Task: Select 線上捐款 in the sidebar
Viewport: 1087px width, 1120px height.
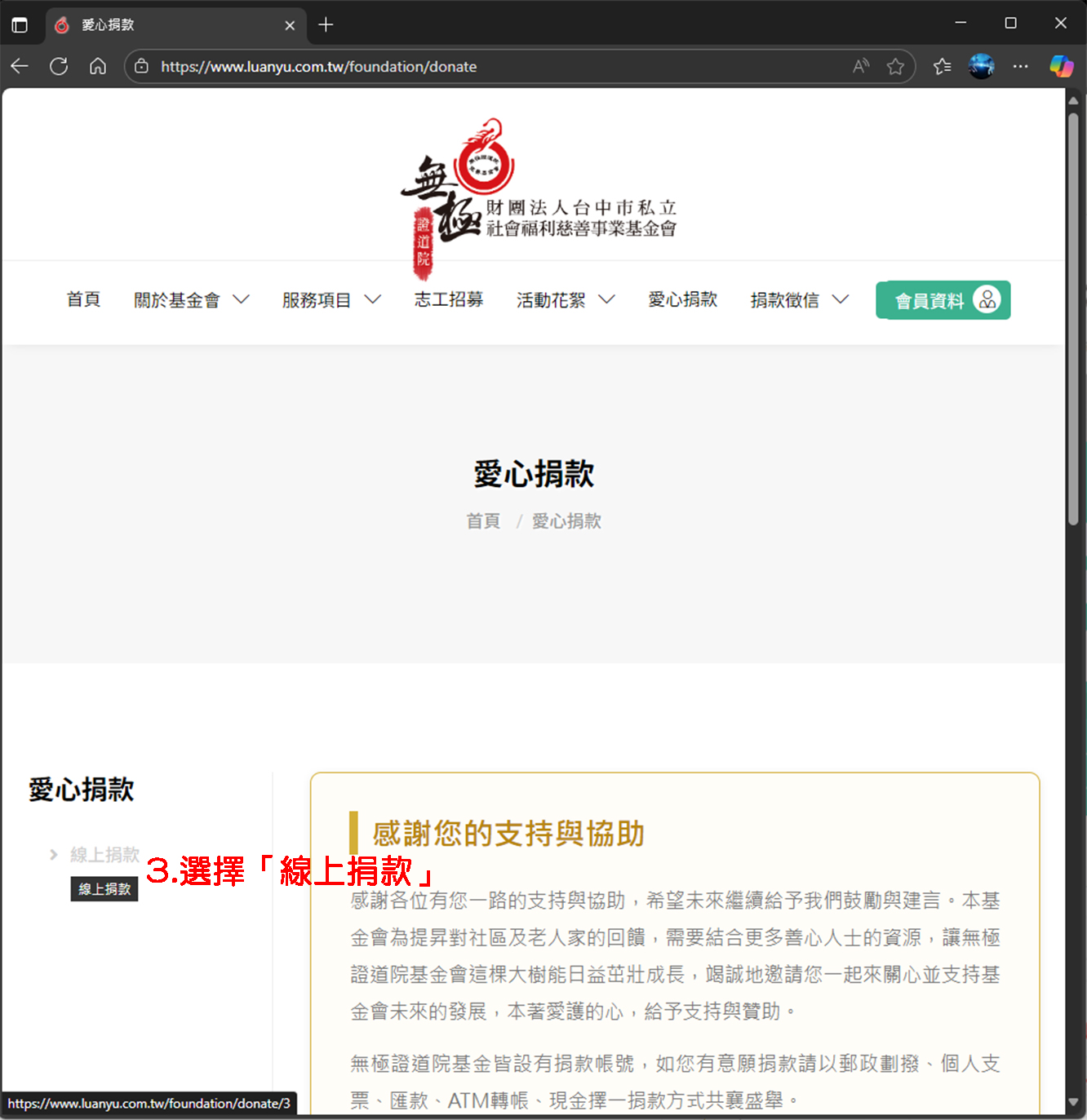Action: pyautogui.click(x=104, y=854)
